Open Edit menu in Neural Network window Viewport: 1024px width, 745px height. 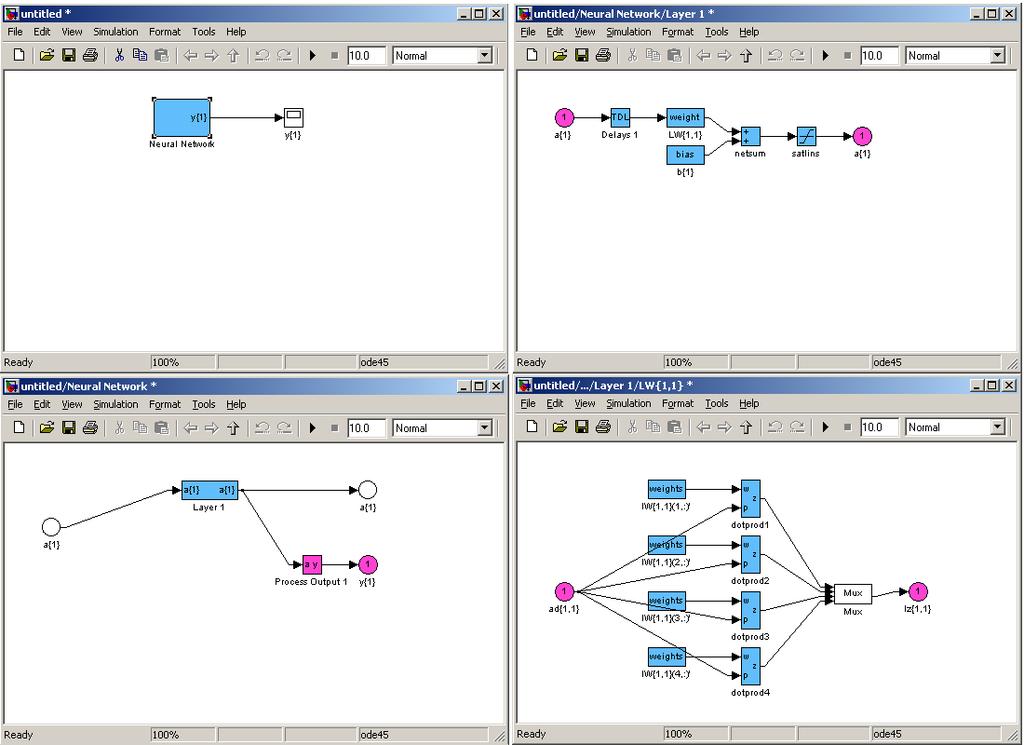click(42, 404)
